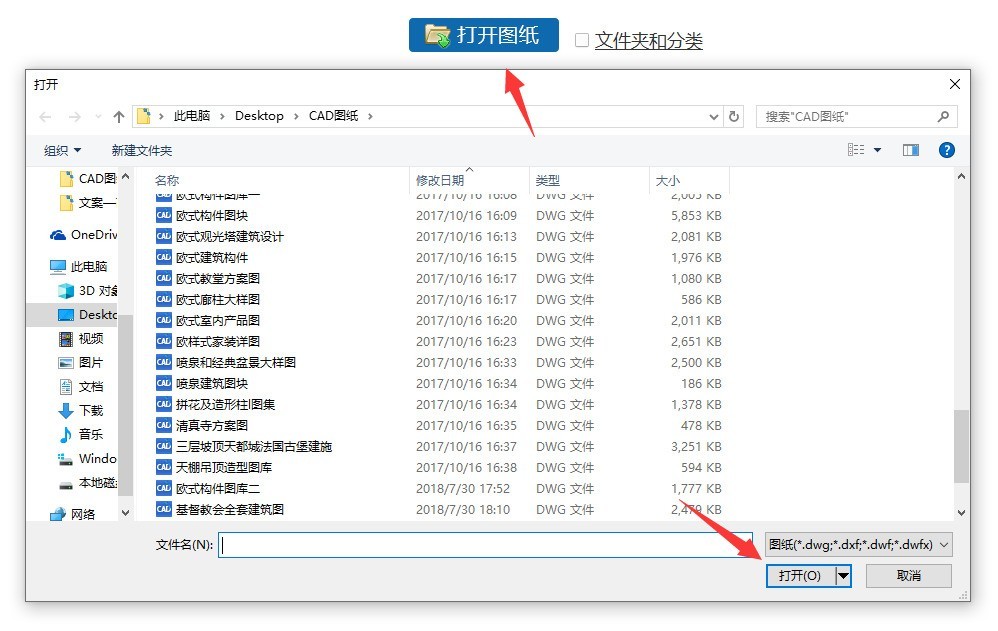This screenshot has height=631, width=998.
Task: Focus the 搜索"CAD图纸" search box
Action: (857, 117)
